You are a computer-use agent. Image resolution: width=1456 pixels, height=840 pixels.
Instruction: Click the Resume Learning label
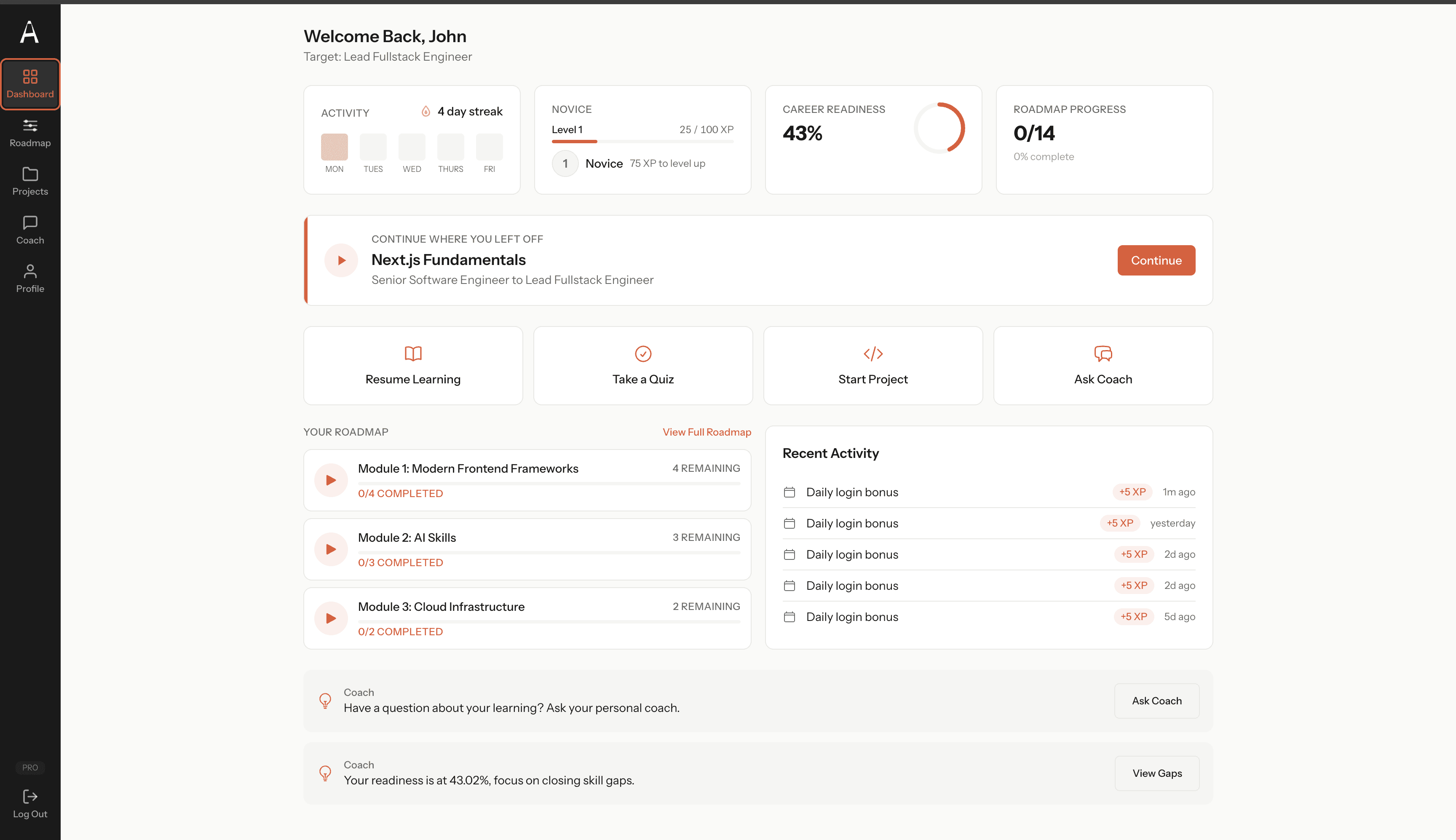tap(413, 379)
